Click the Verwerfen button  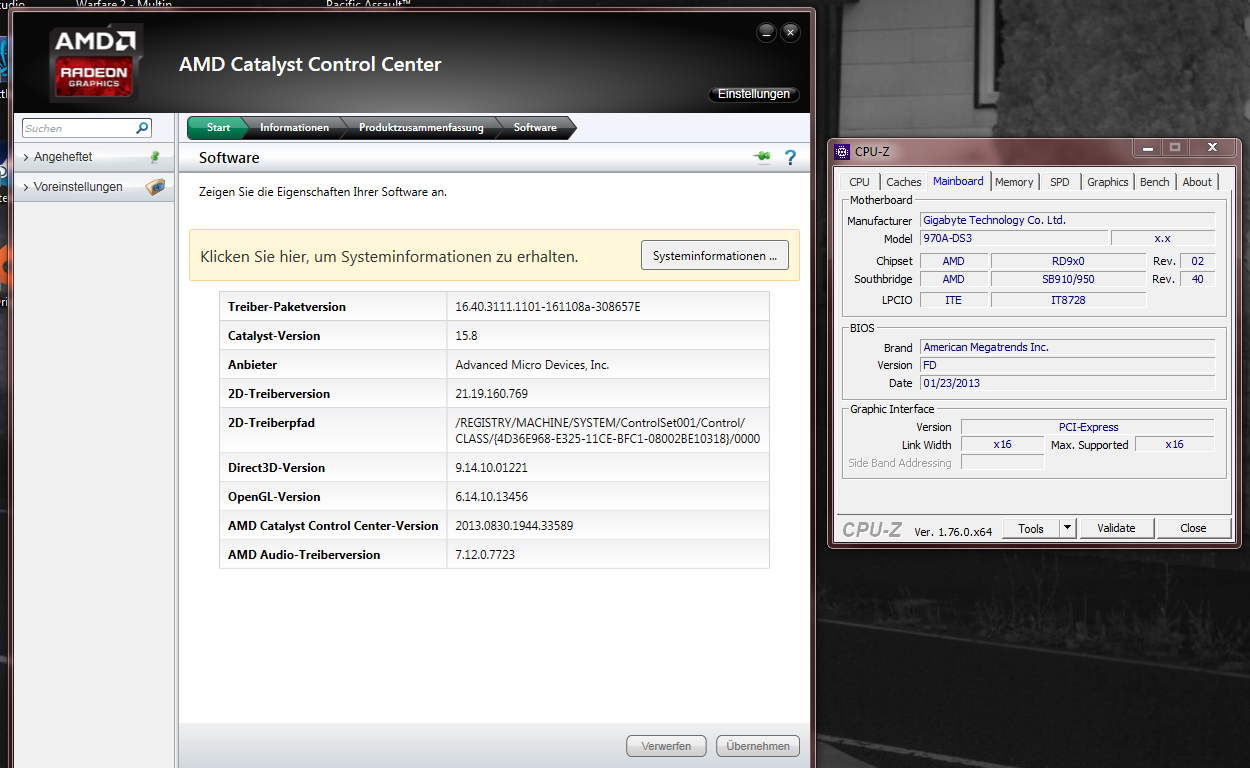point(666,746)
